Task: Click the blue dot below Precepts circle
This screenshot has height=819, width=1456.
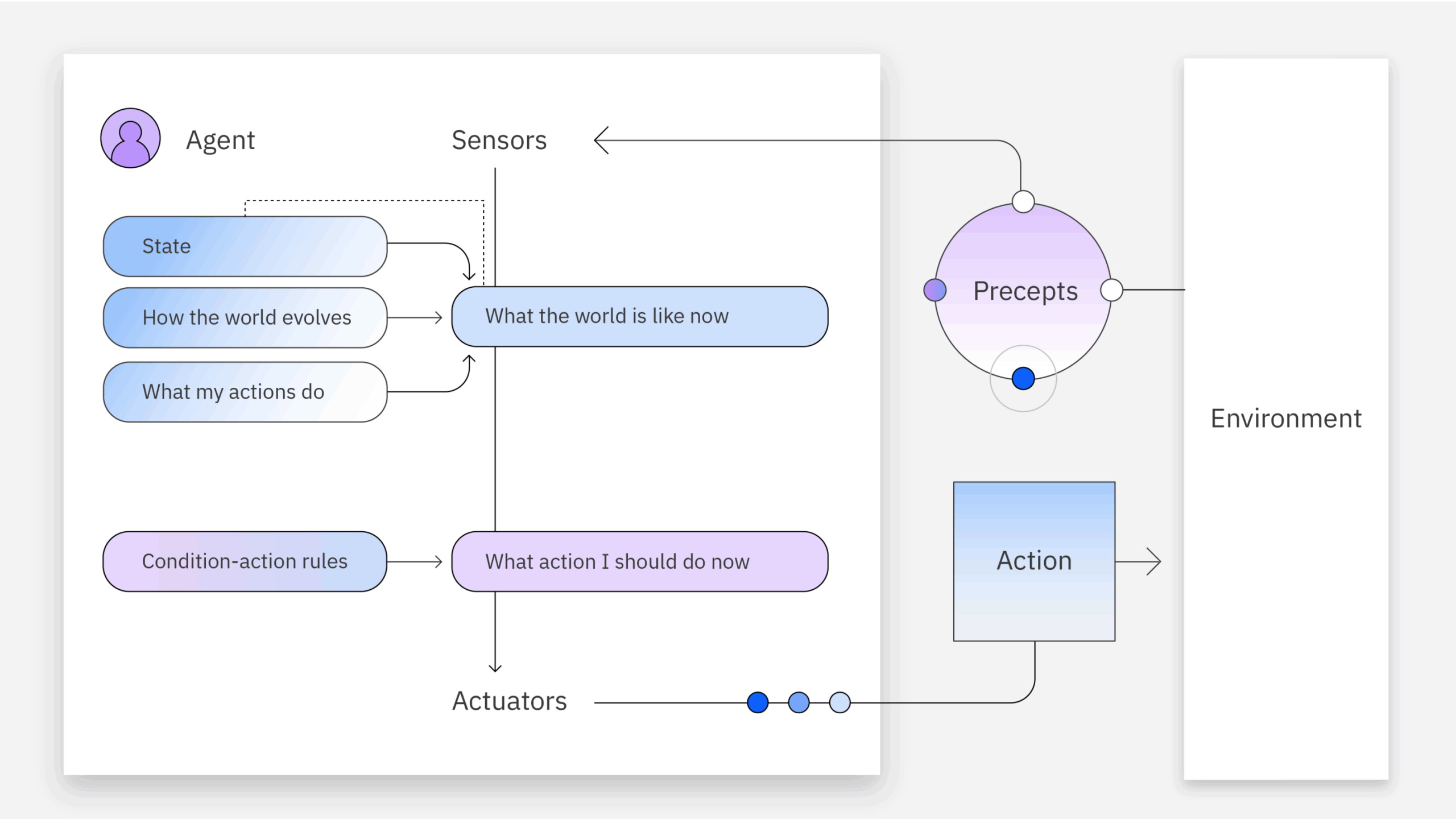Action: pos(1023,378)
